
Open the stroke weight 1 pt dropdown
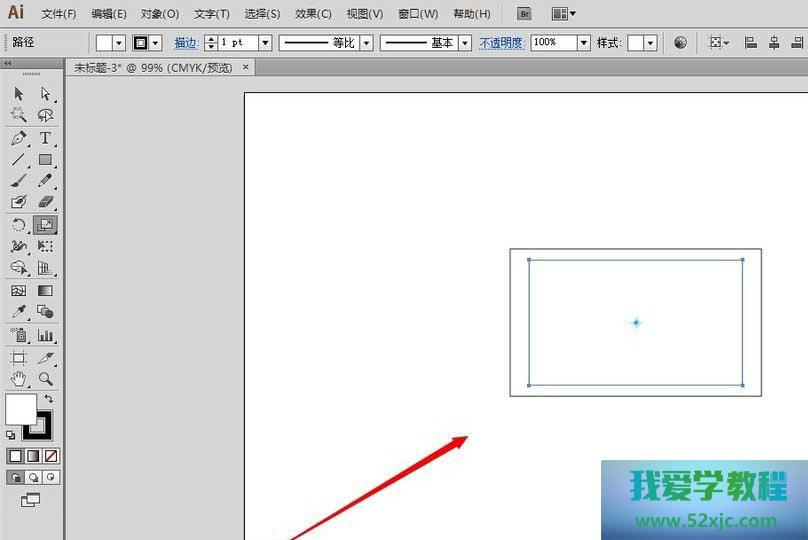265,43
